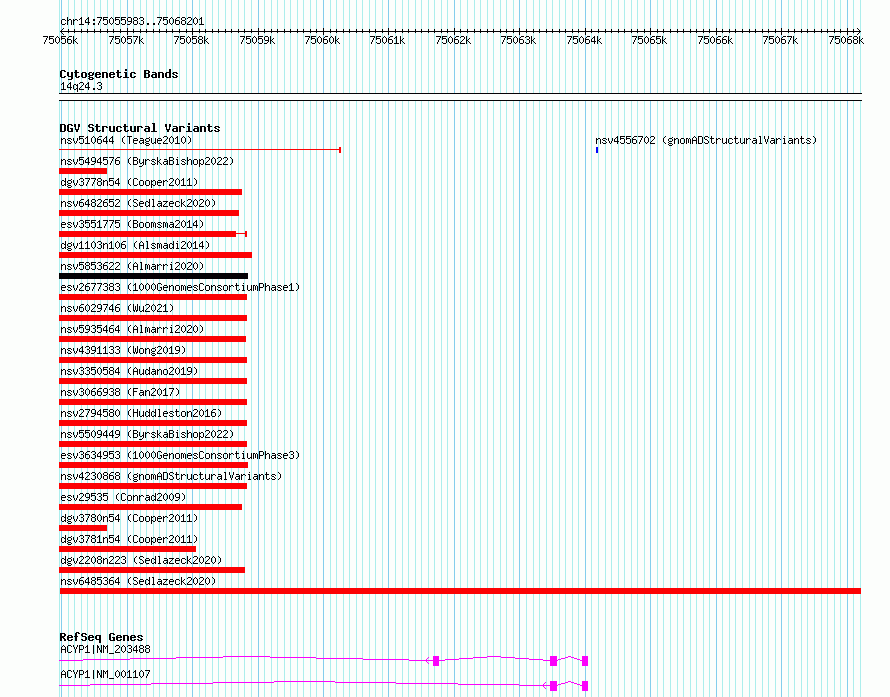Select dgv2208n223 (Sedlazeck2020) label
Screen dimensions: 890x697
tap(141, 560)
